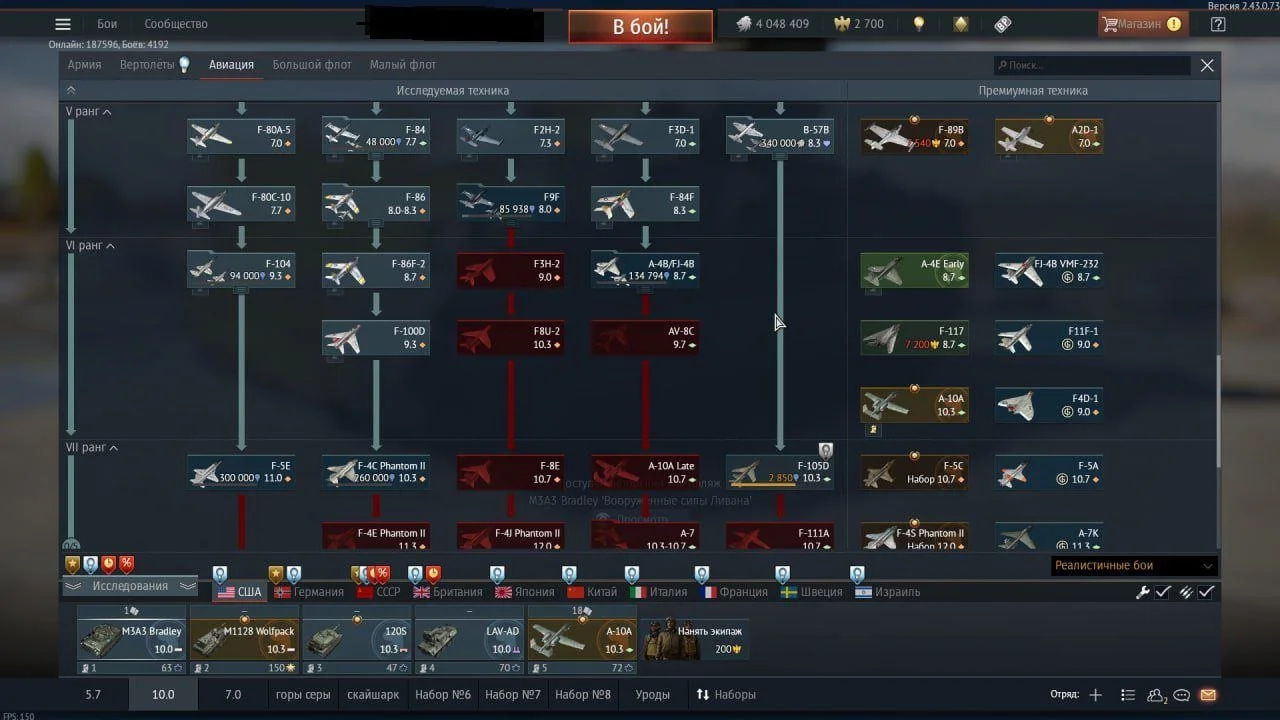Click the Golden Eagles currency icon
The image size is (1280, 720).
click(842, 24)
